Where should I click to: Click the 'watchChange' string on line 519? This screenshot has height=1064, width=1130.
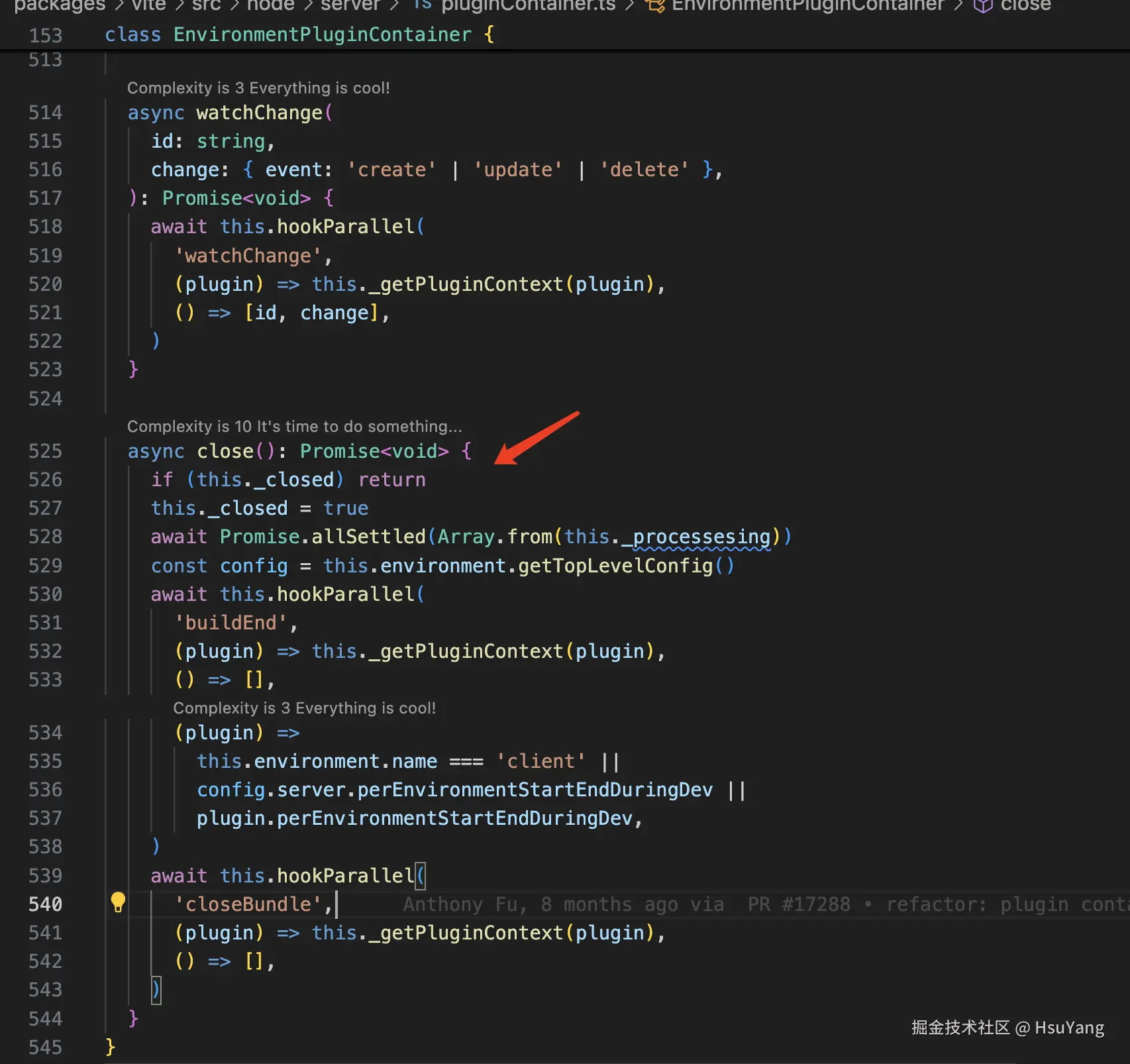(x=248, y=256)
